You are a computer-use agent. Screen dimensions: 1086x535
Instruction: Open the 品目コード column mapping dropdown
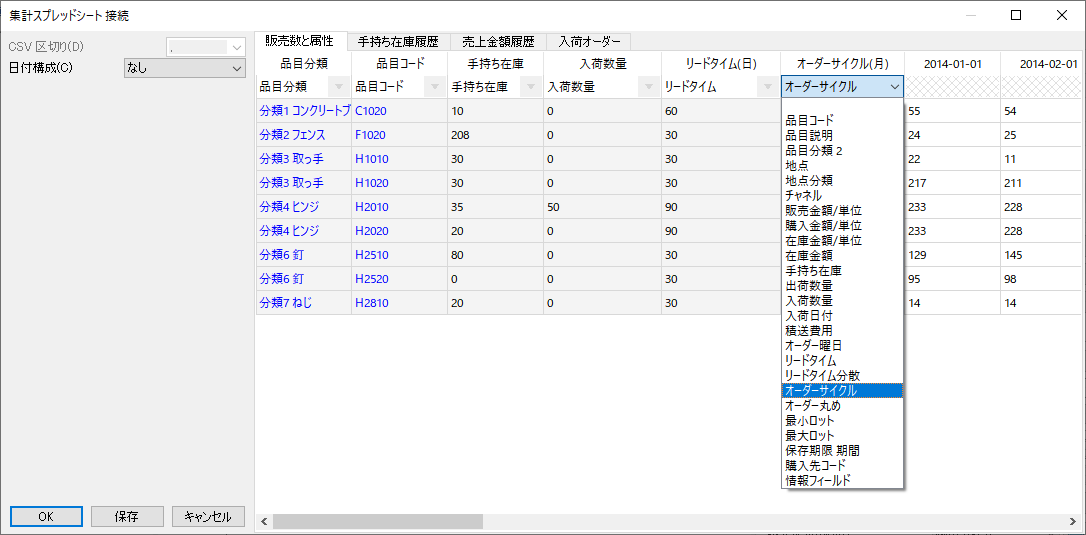[434, 87]
